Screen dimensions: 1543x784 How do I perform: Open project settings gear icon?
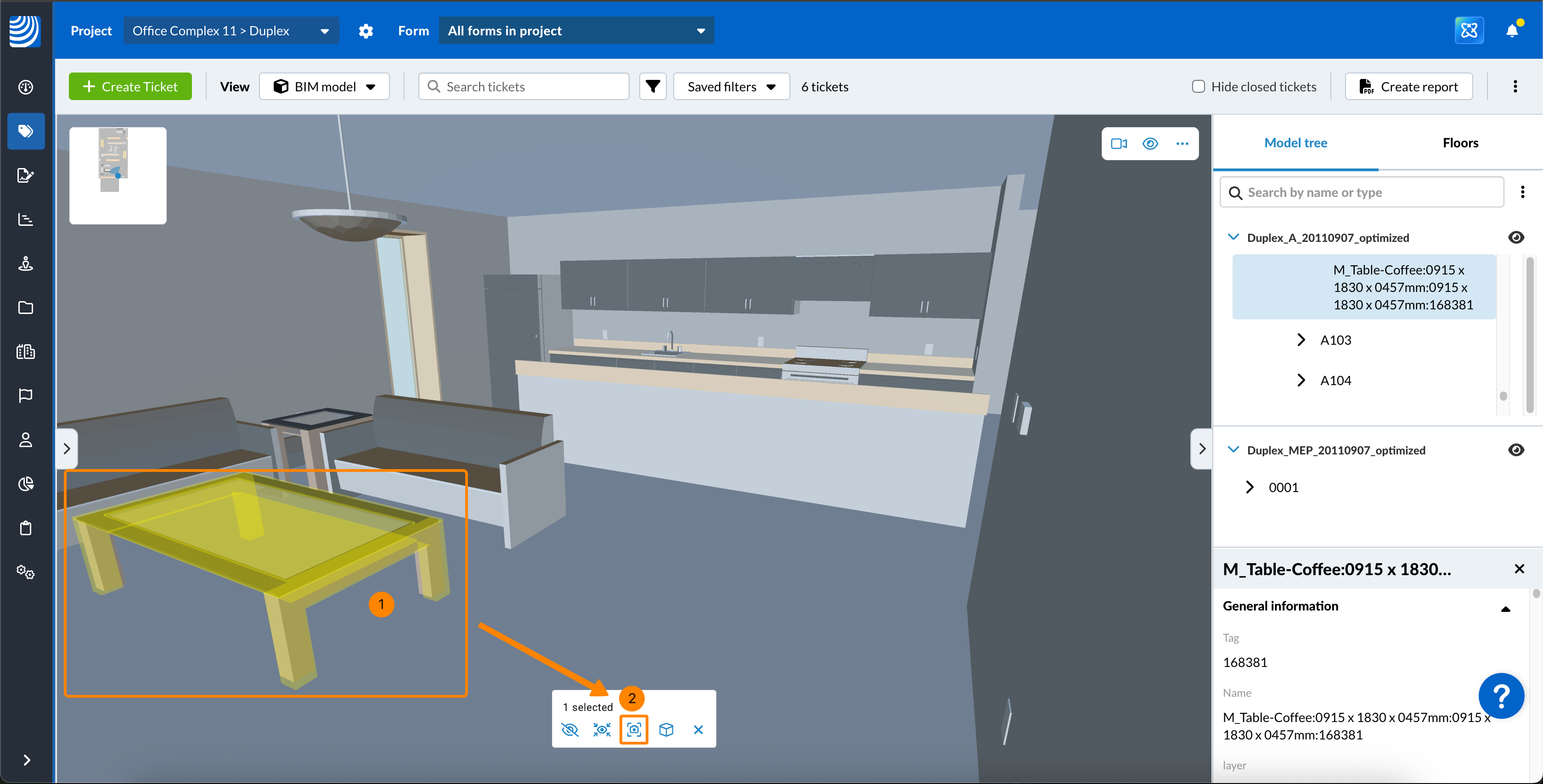pos(366,31)
